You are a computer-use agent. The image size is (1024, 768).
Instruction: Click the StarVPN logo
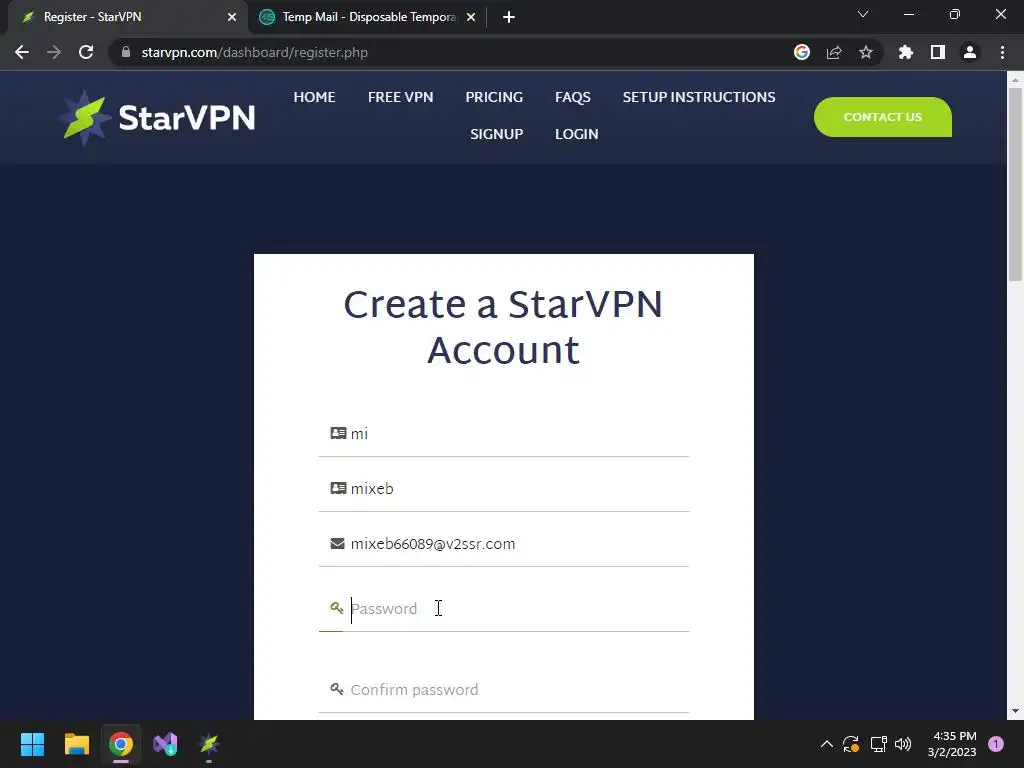157,118
